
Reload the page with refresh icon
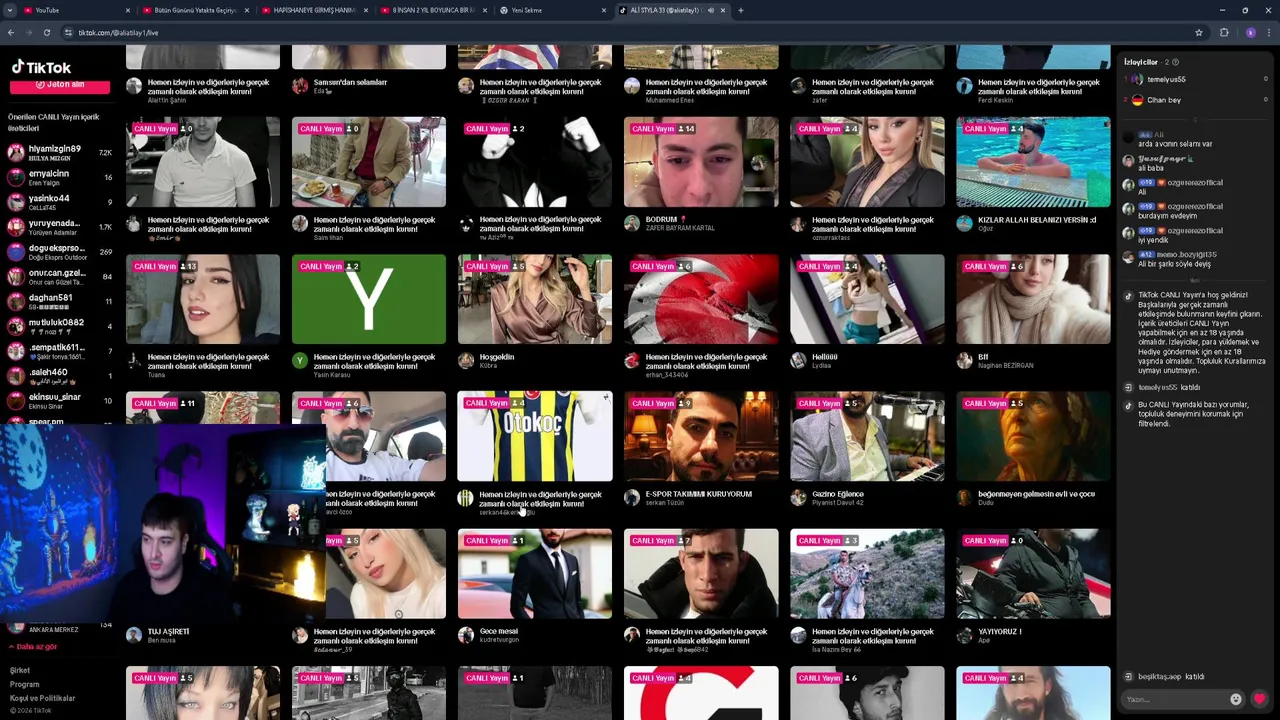coord(46,32)
